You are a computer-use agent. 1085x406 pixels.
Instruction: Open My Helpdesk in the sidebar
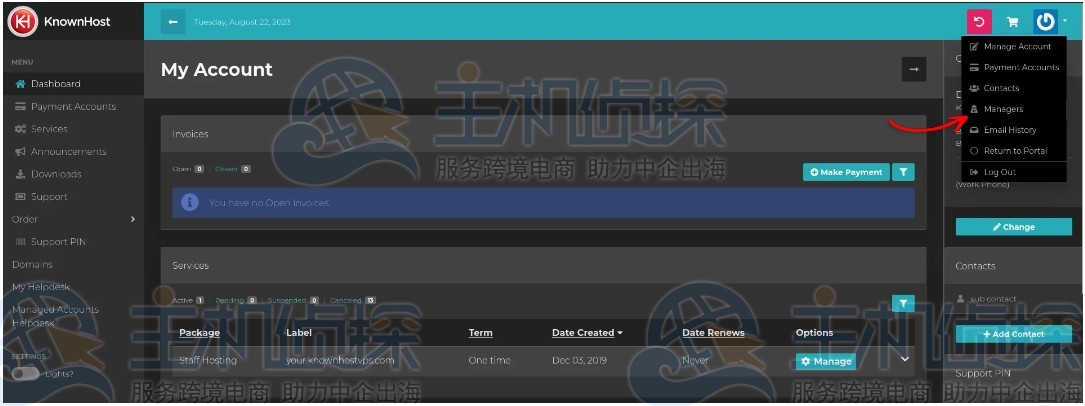pos(41,287)
